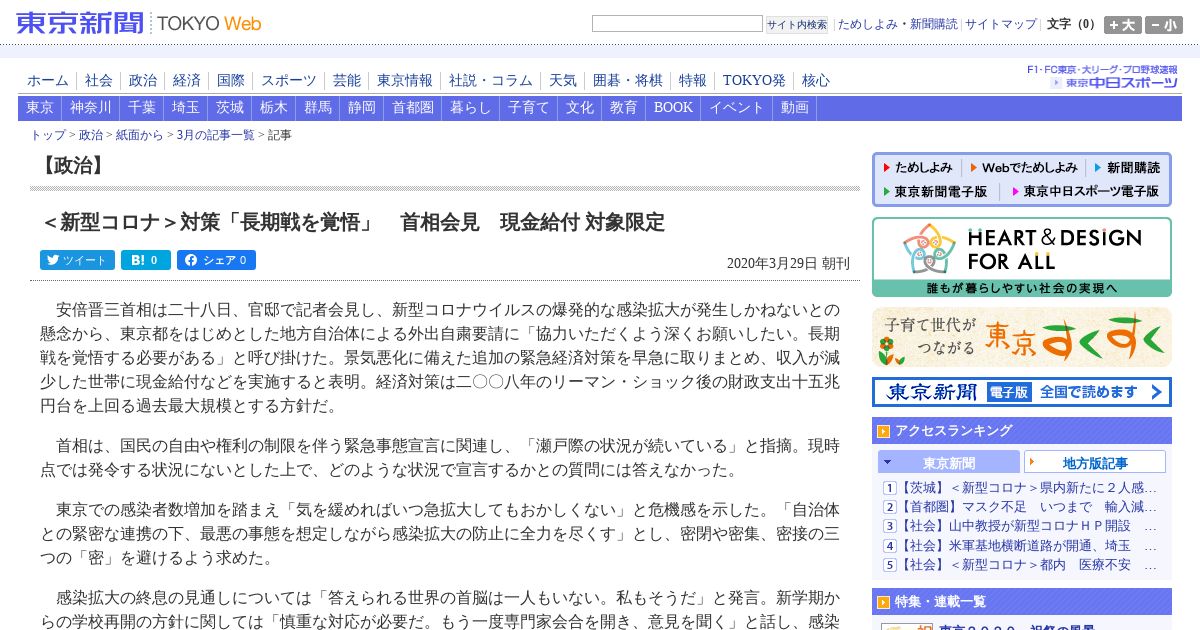Switch ranking to 地方版記事 tab

pyautogui.click(x=1095, y=462)
